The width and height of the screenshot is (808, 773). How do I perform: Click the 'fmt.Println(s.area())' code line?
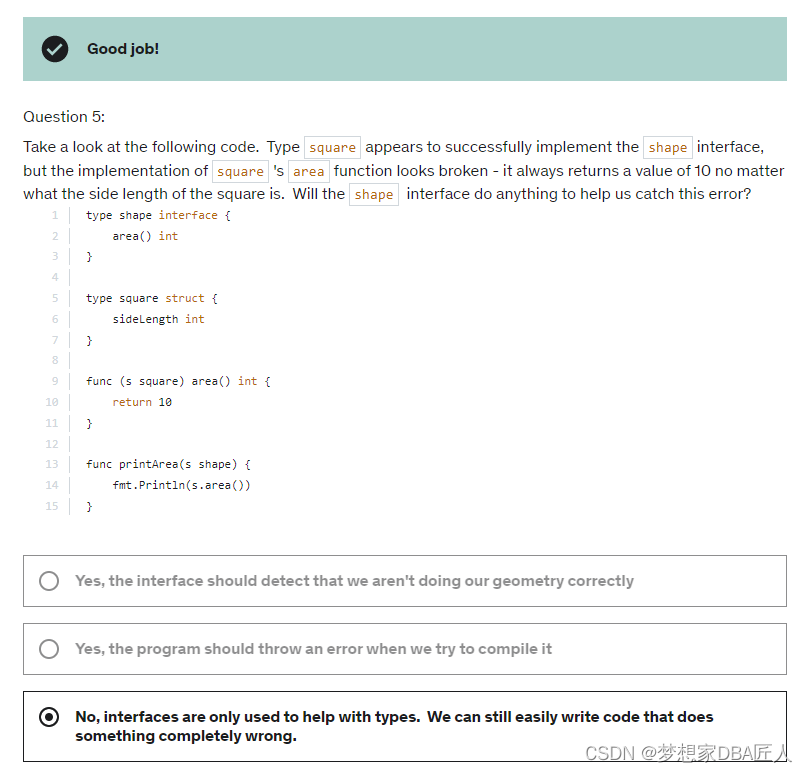(x=181, y=485)
